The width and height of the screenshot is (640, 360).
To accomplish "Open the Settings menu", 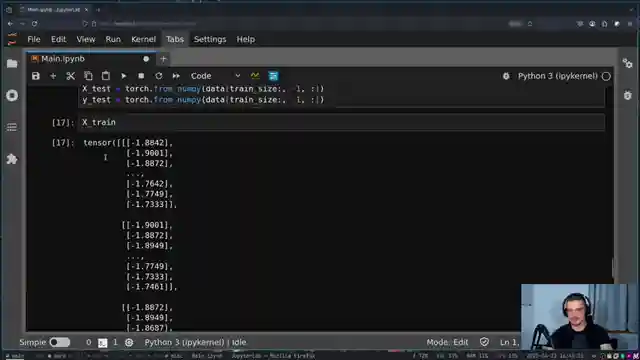I will pos(210,39).
